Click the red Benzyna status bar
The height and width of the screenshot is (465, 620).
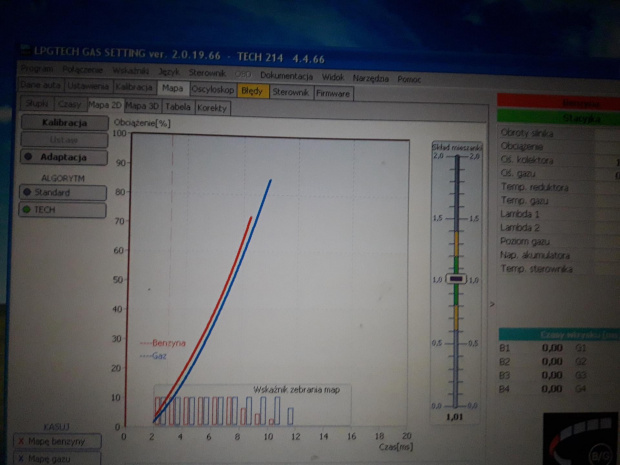point(558,102)
